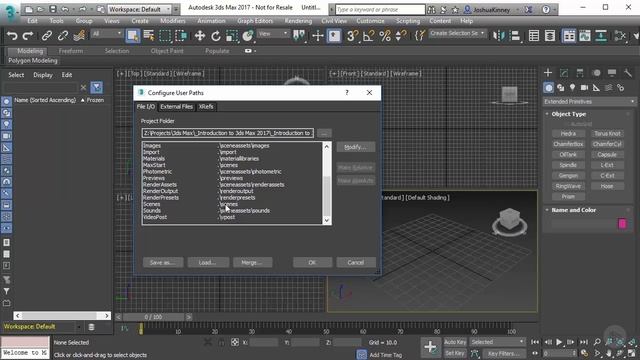
Task: Select Cameras category icon
Action: 584,87
